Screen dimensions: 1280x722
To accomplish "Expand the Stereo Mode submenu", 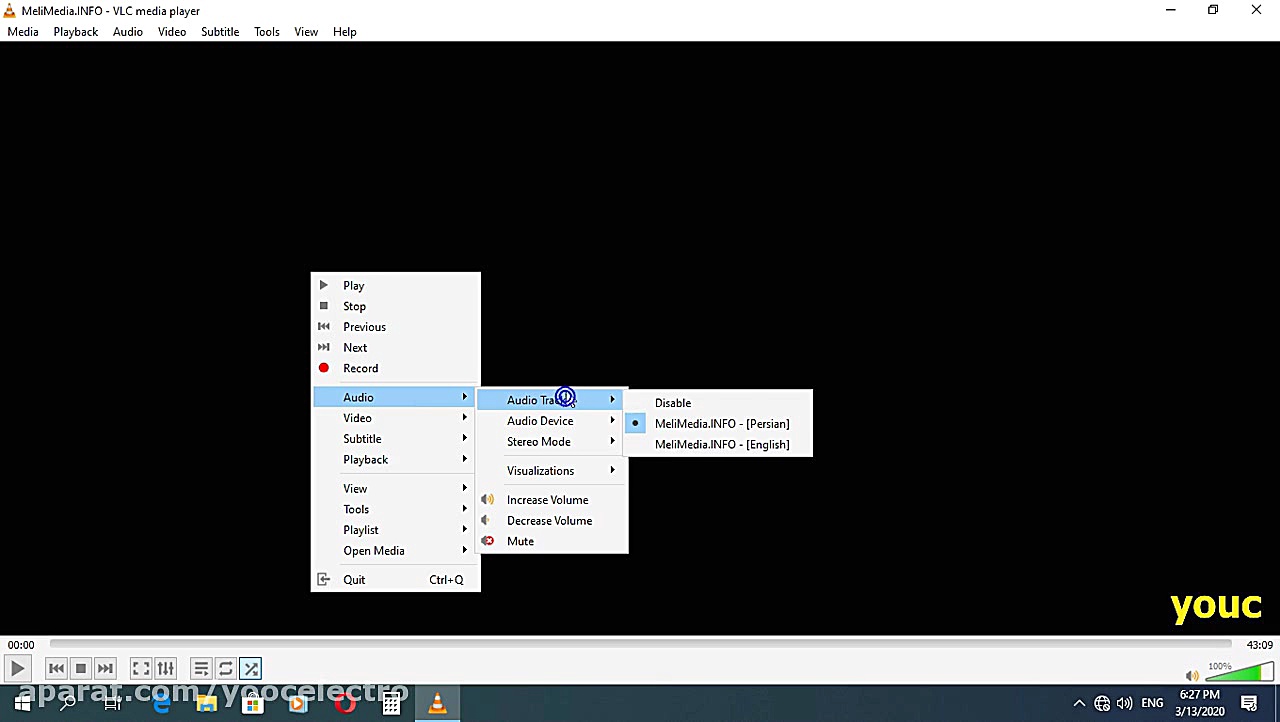I will 552,442.
